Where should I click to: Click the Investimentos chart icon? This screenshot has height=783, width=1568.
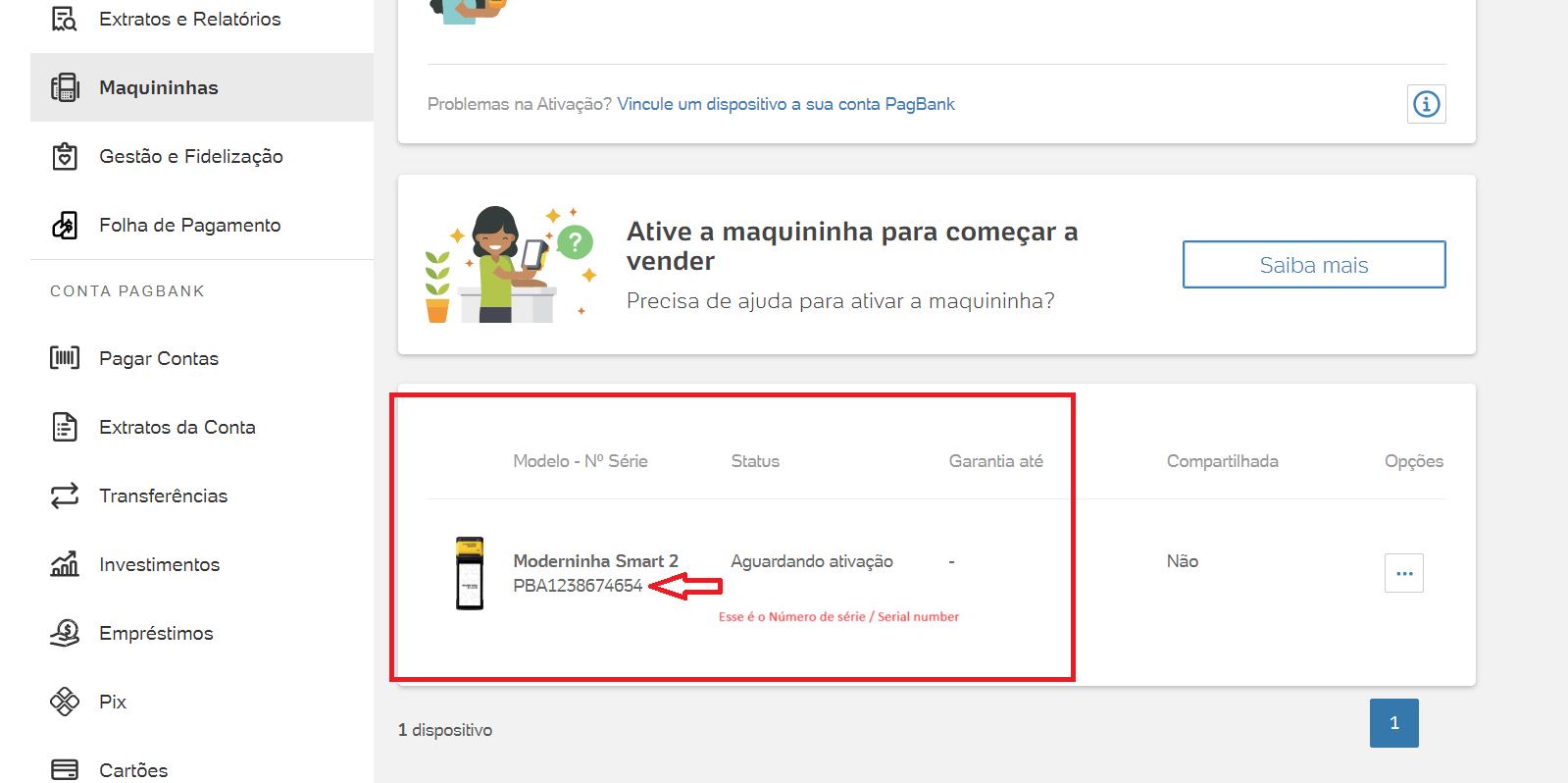[x=65, y=564]
